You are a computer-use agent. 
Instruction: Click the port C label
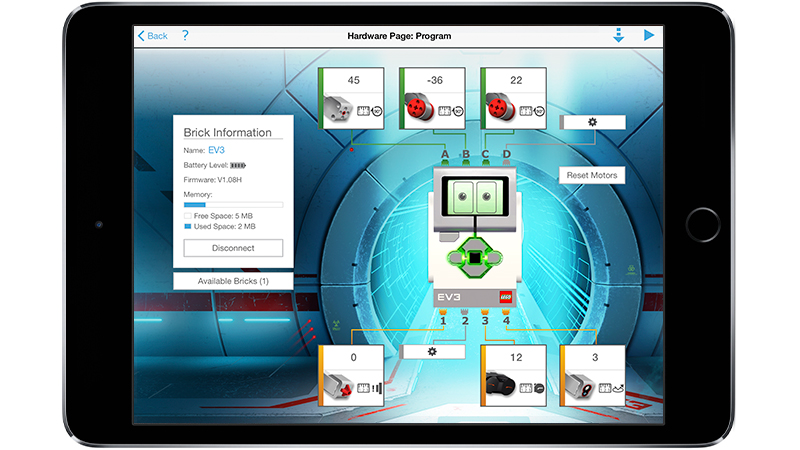[485, 154]
